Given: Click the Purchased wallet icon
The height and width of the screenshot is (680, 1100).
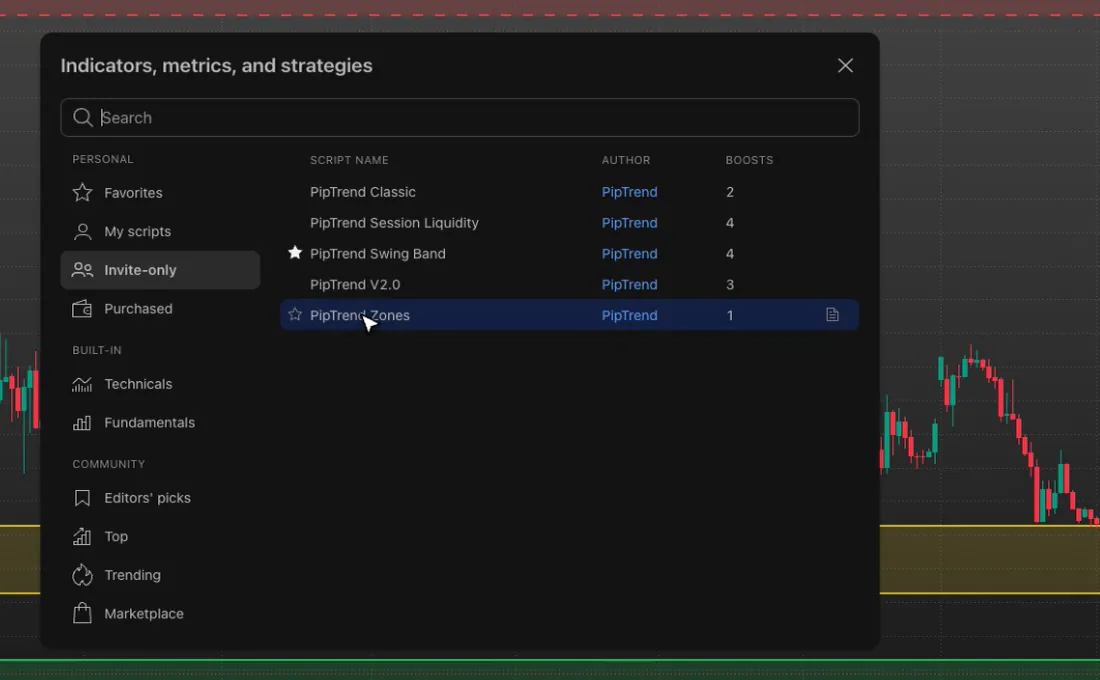Looking at the screenshot, I should (x=82, y=309).
